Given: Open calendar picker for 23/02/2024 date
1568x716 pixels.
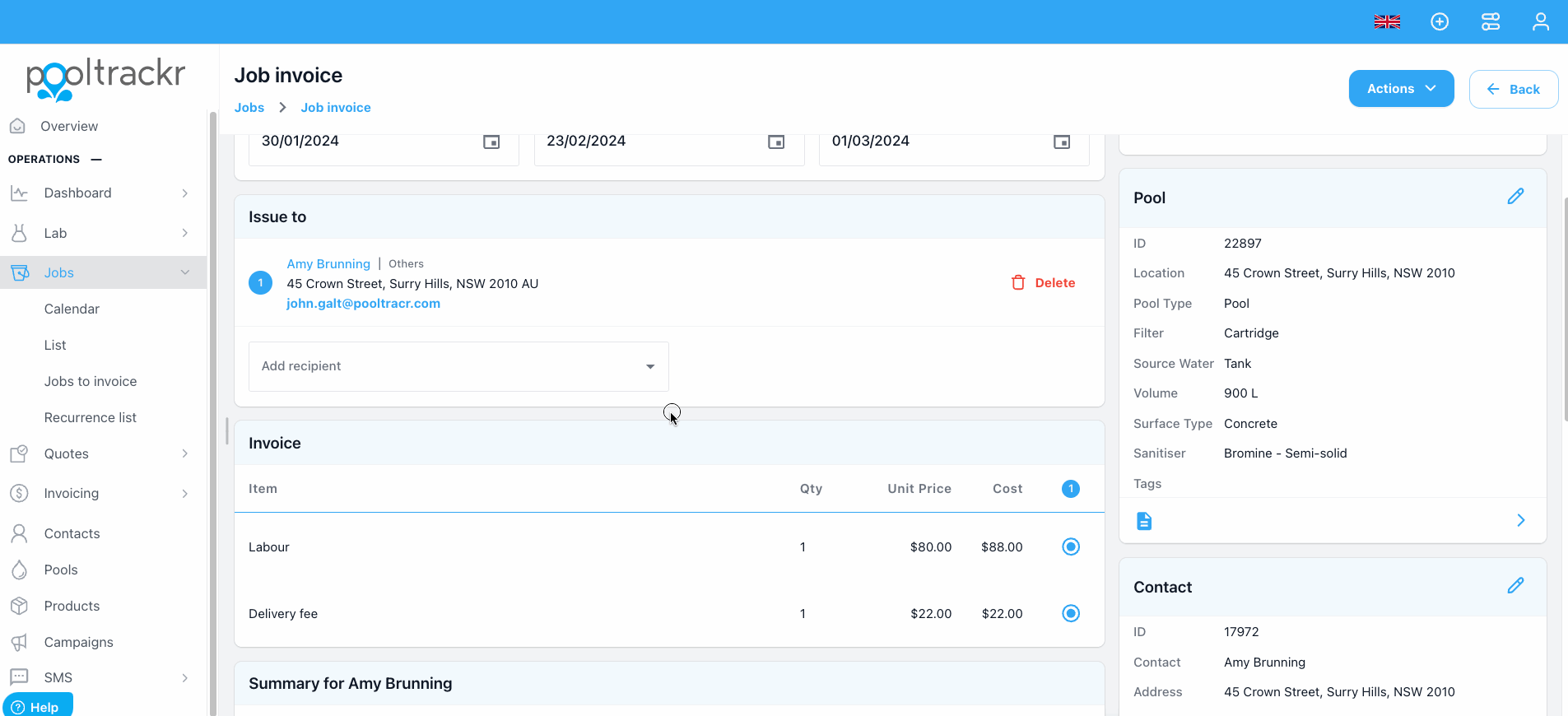Looking at the screenshot, I should click(776, 142).
